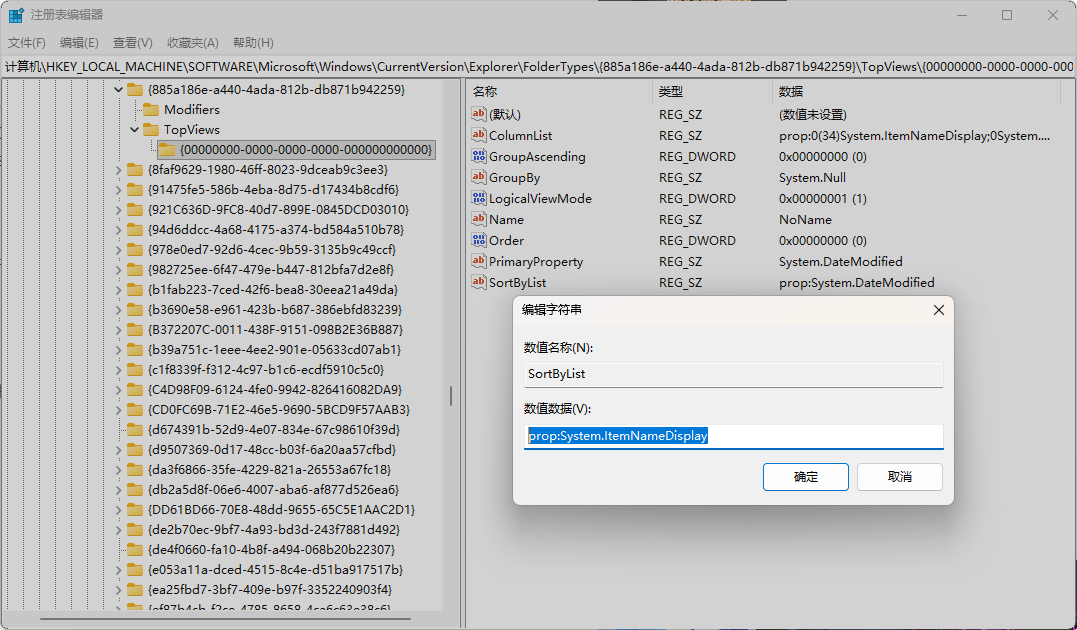
Task: Cancel the string edit with 取消
Action: (x=900, y=477)
